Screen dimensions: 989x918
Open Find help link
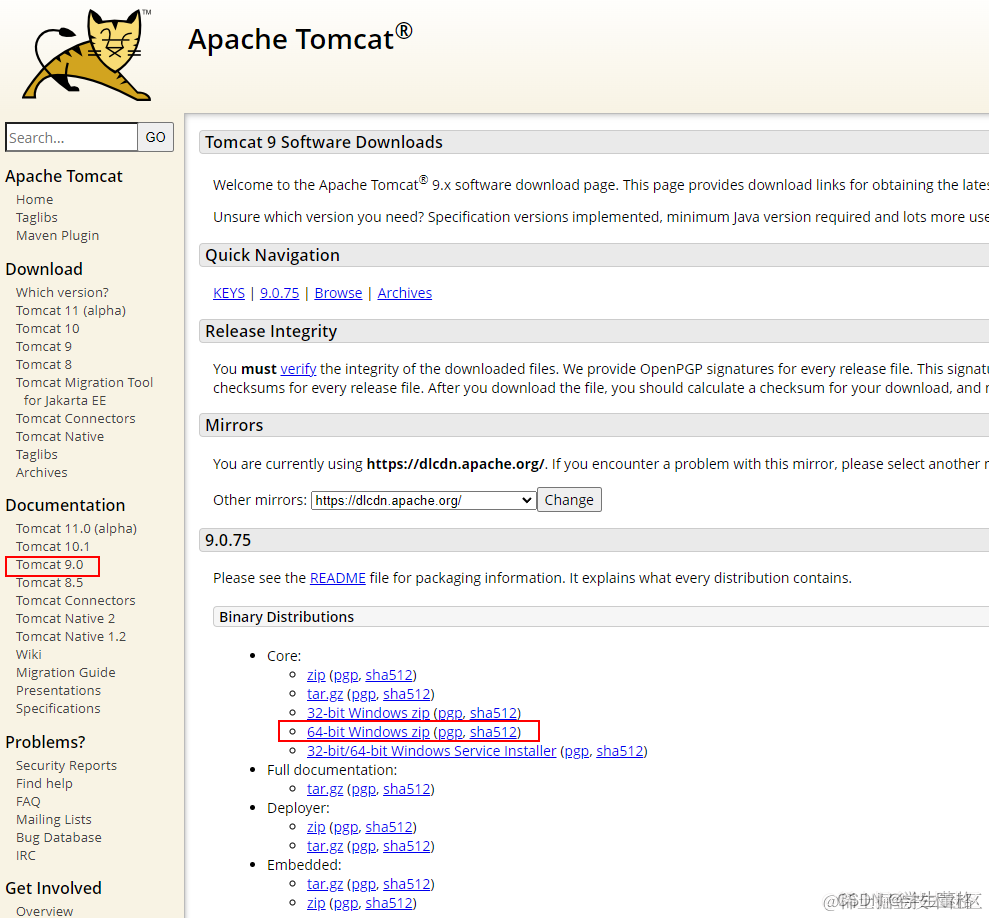pos(44,783)
